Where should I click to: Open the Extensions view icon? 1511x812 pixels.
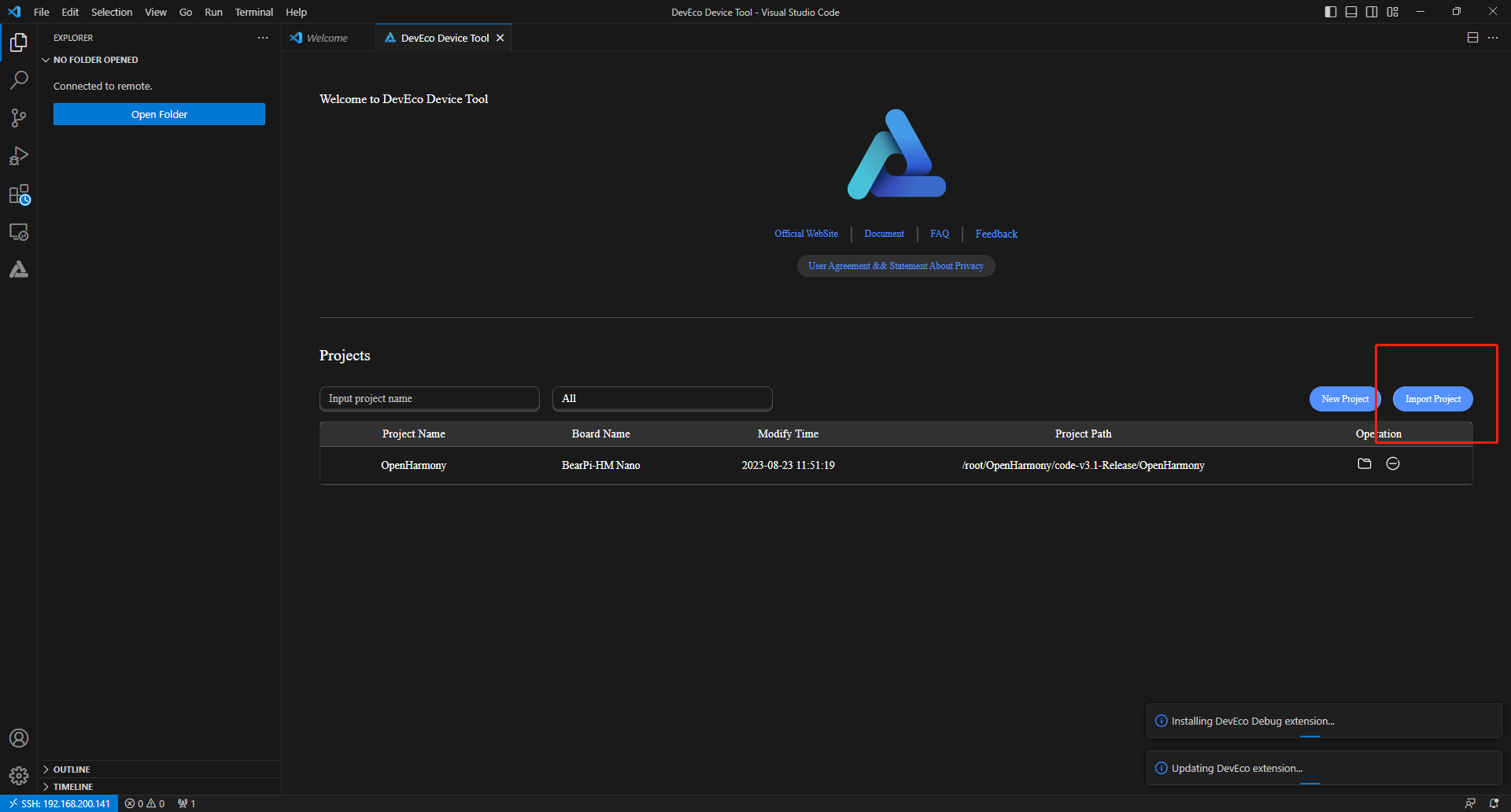pyautogui.click(x=19, y=194)
